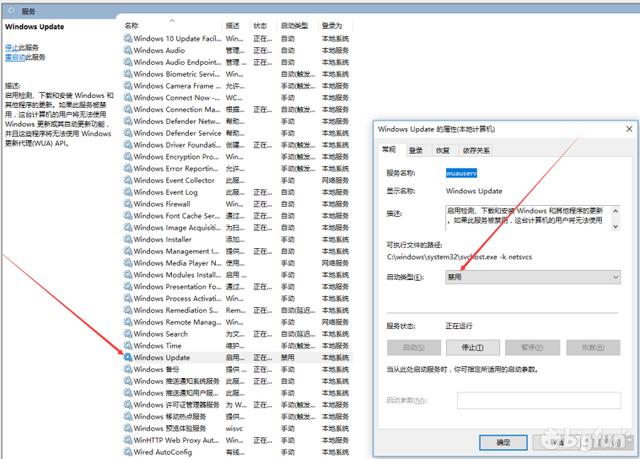Click the Windows Firewall service gear icon
Viewport: 640px width, 459px height.
pyautogui.click(x=128, y=204)
